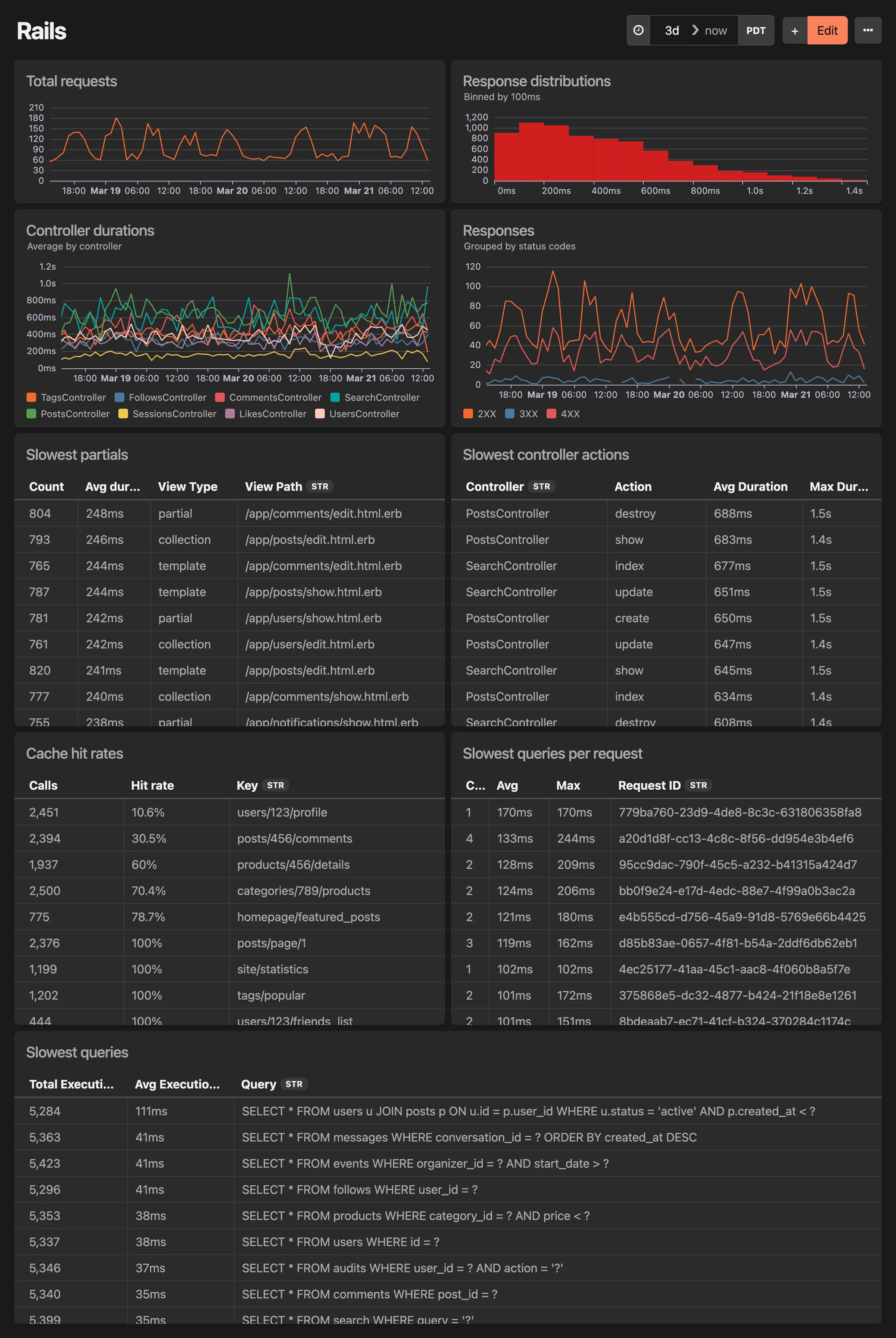Click the add panel plus icon
Viewport: 896px width, 1338px height.
point(794,30)
